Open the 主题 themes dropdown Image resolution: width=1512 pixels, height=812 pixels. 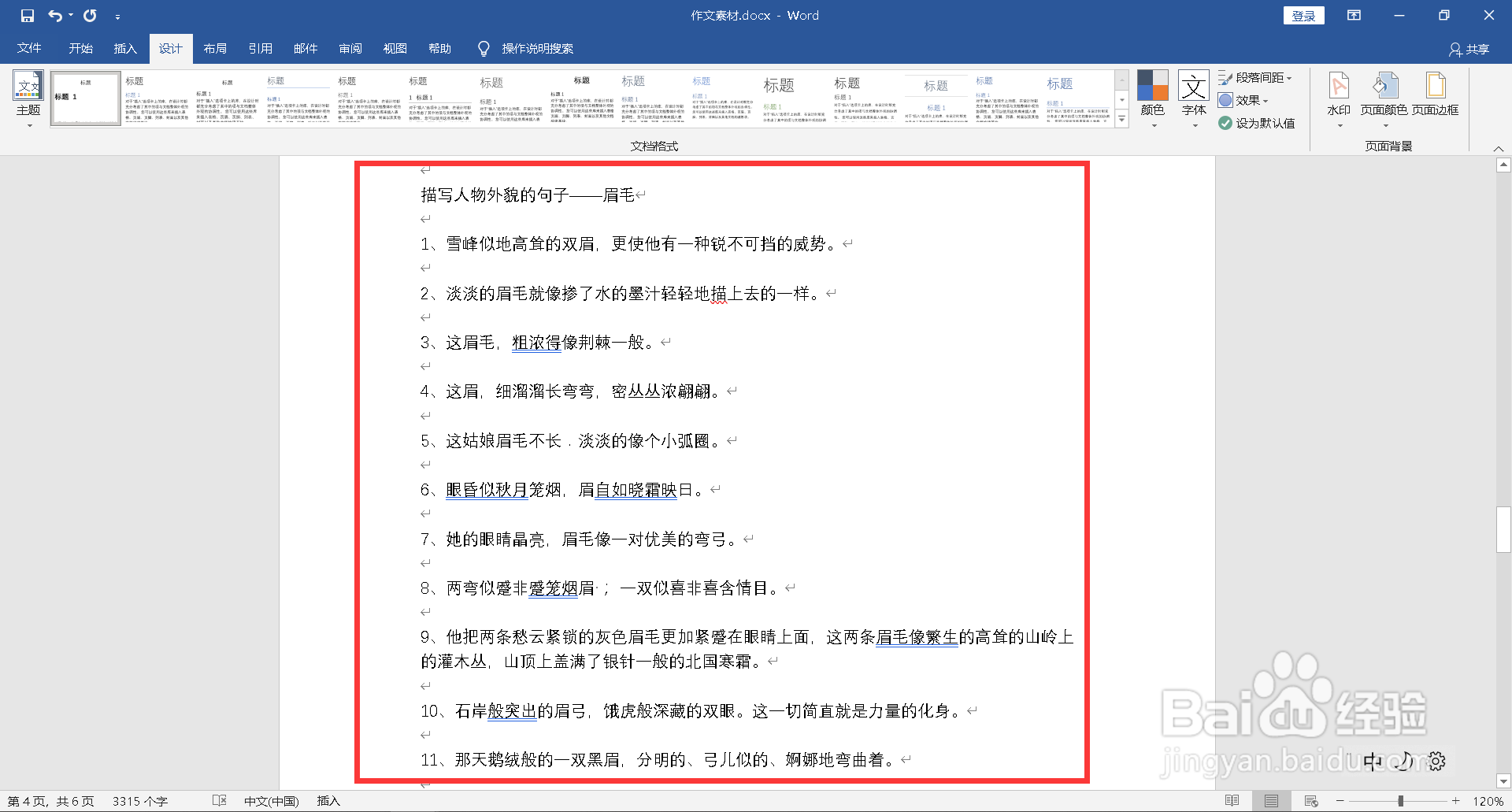click(x=28, y=101)
